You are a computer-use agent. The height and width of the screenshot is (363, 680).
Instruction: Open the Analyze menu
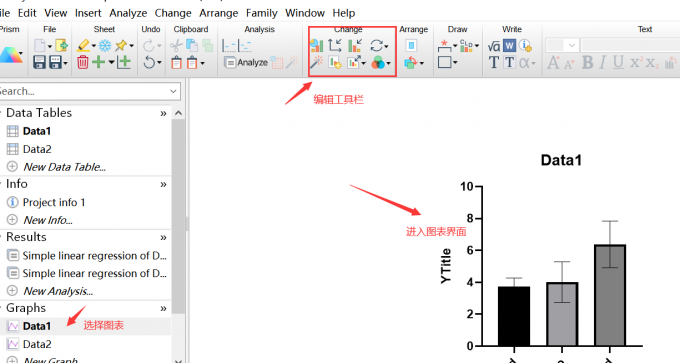click(128, 13)
